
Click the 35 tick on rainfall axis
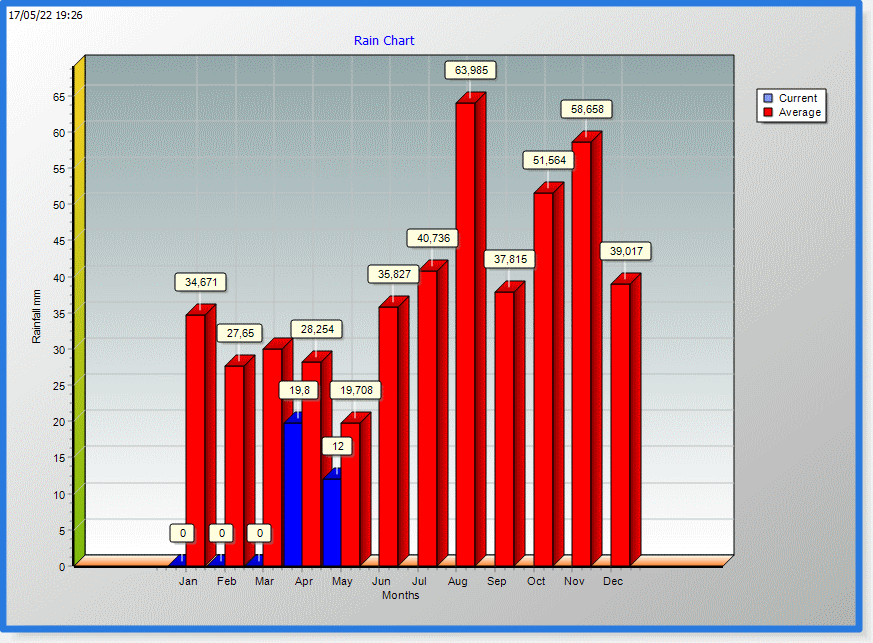tap(59, 314)
